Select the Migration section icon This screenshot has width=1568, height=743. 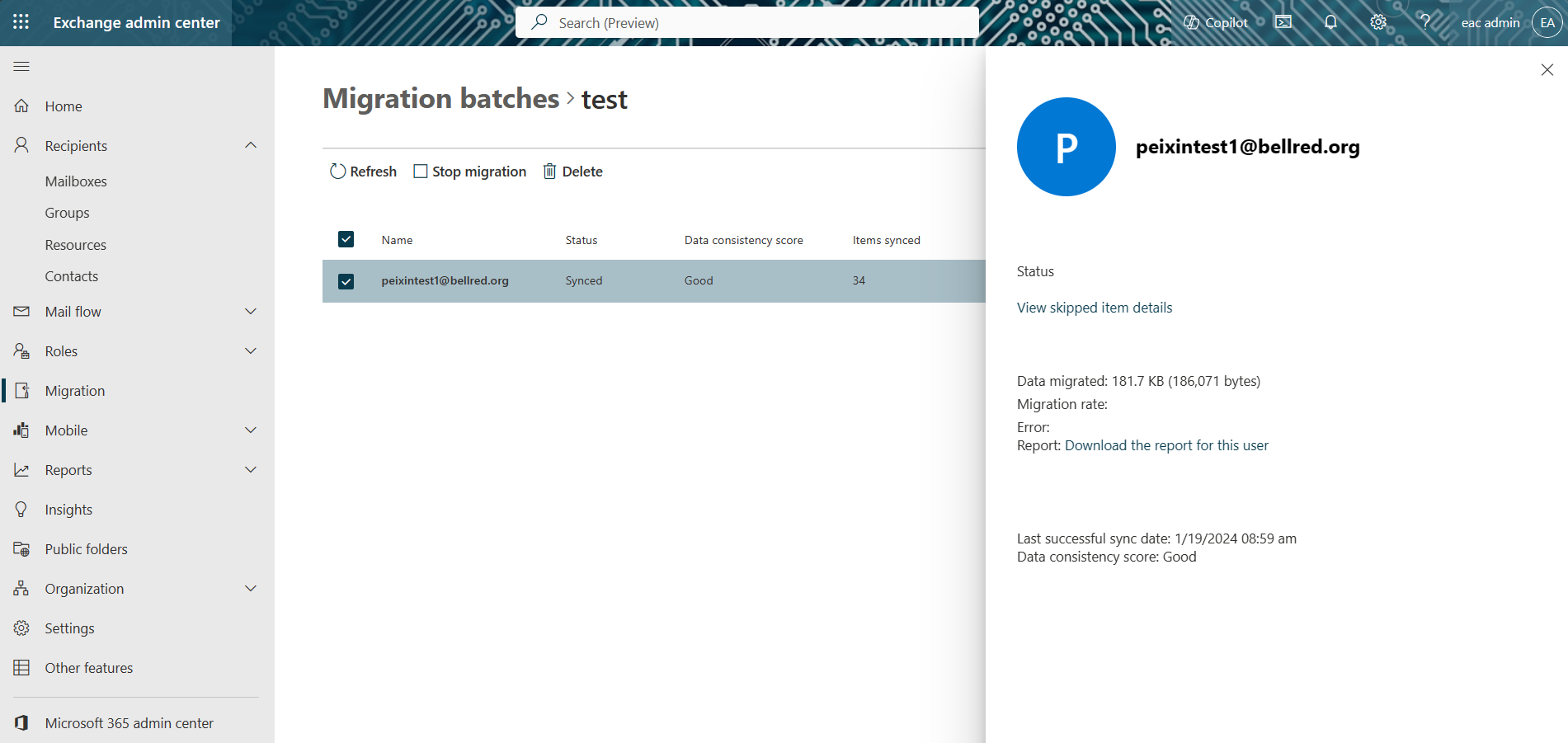tap(22, 390)
